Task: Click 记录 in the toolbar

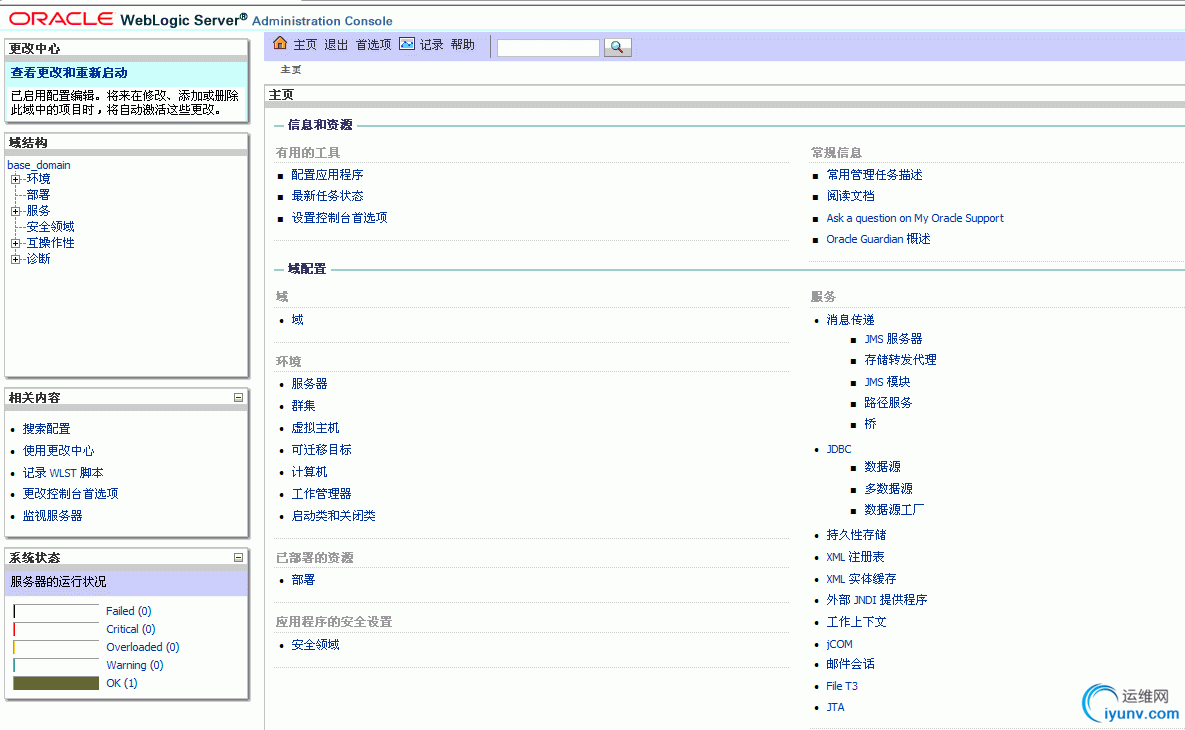Action: pos(432,45)
